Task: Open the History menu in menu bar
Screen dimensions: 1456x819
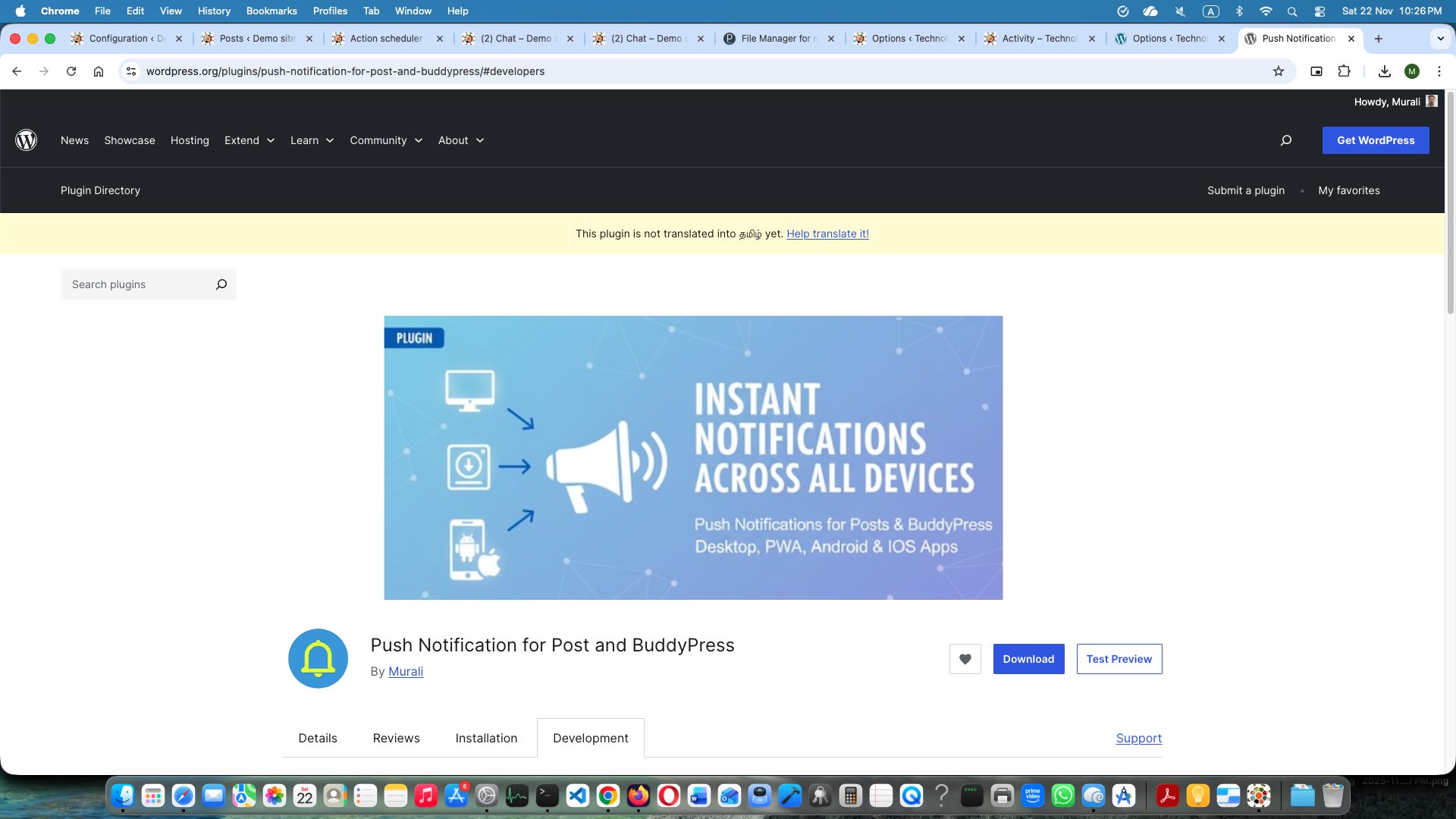Action: (214, 11)
